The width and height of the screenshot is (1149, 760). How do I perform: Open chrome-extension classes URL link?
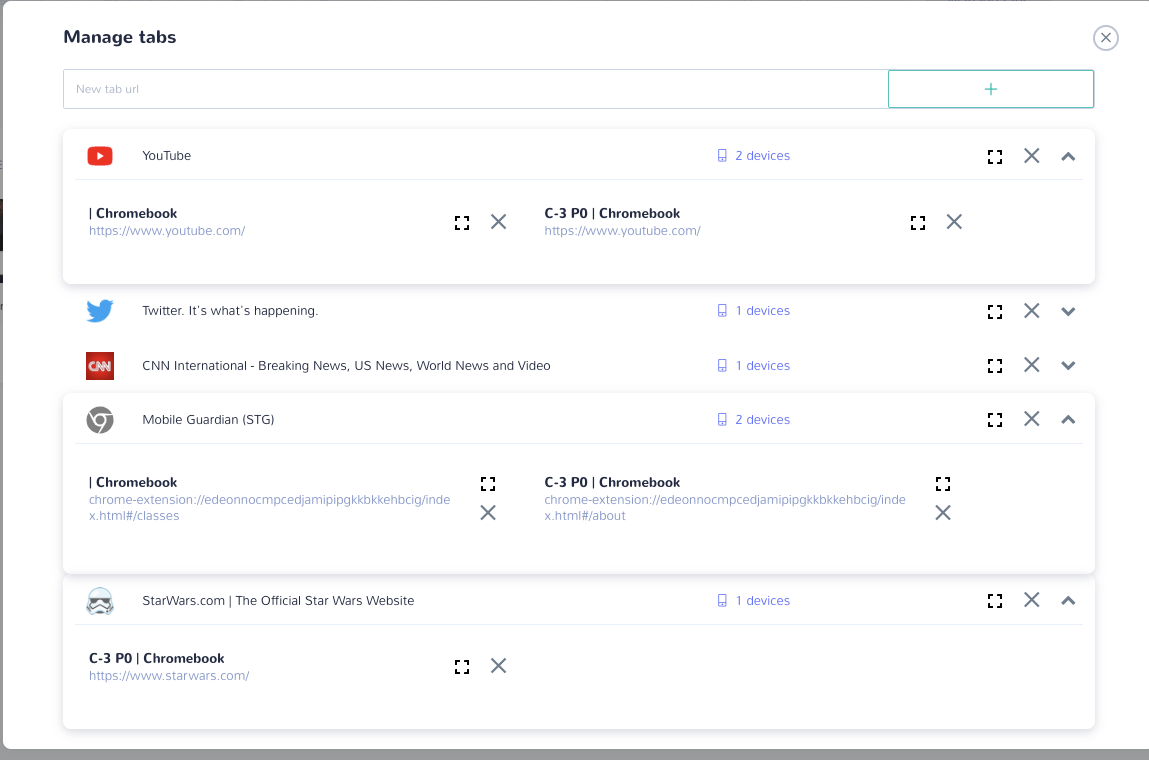pos(270,508)
